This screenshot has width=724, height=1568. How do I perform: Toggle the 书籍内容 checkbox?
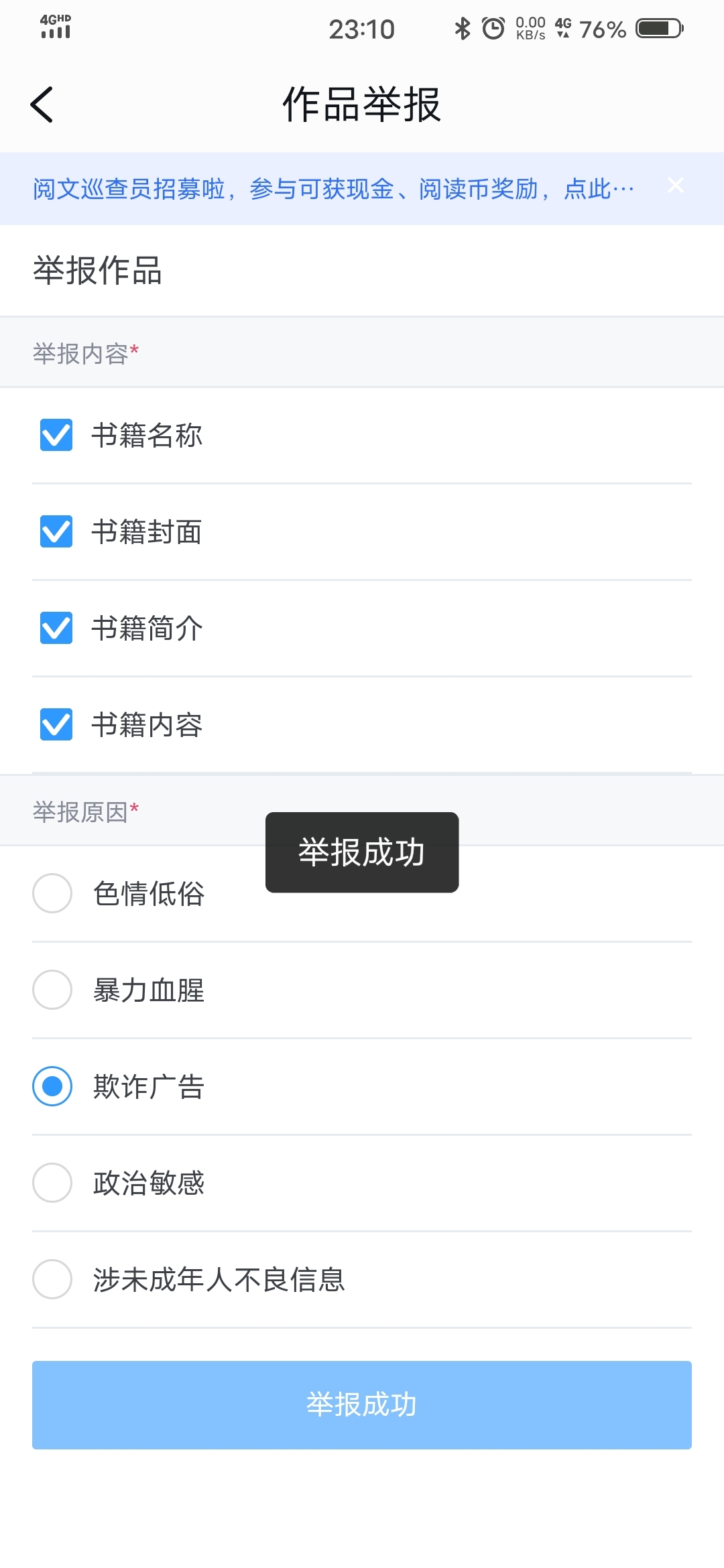coord(56,724)
